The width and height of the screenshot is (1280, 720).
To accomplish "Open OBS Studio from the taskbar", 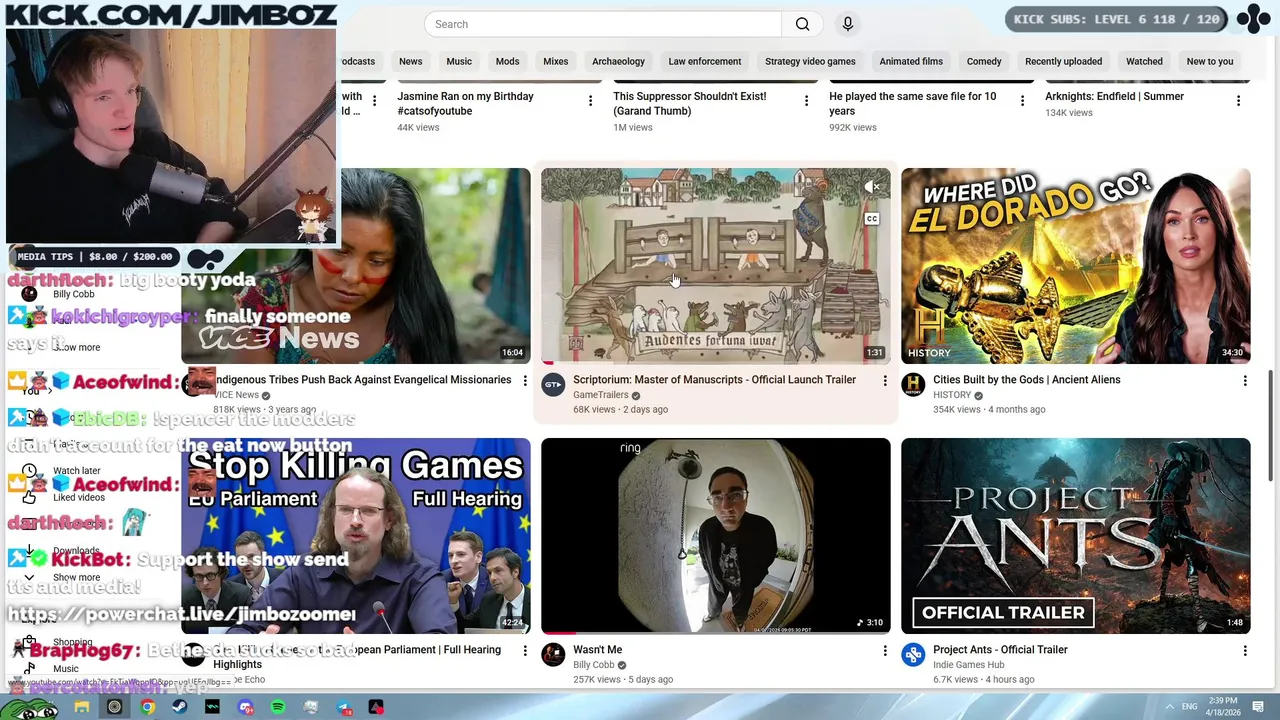I will pos(114,707).
